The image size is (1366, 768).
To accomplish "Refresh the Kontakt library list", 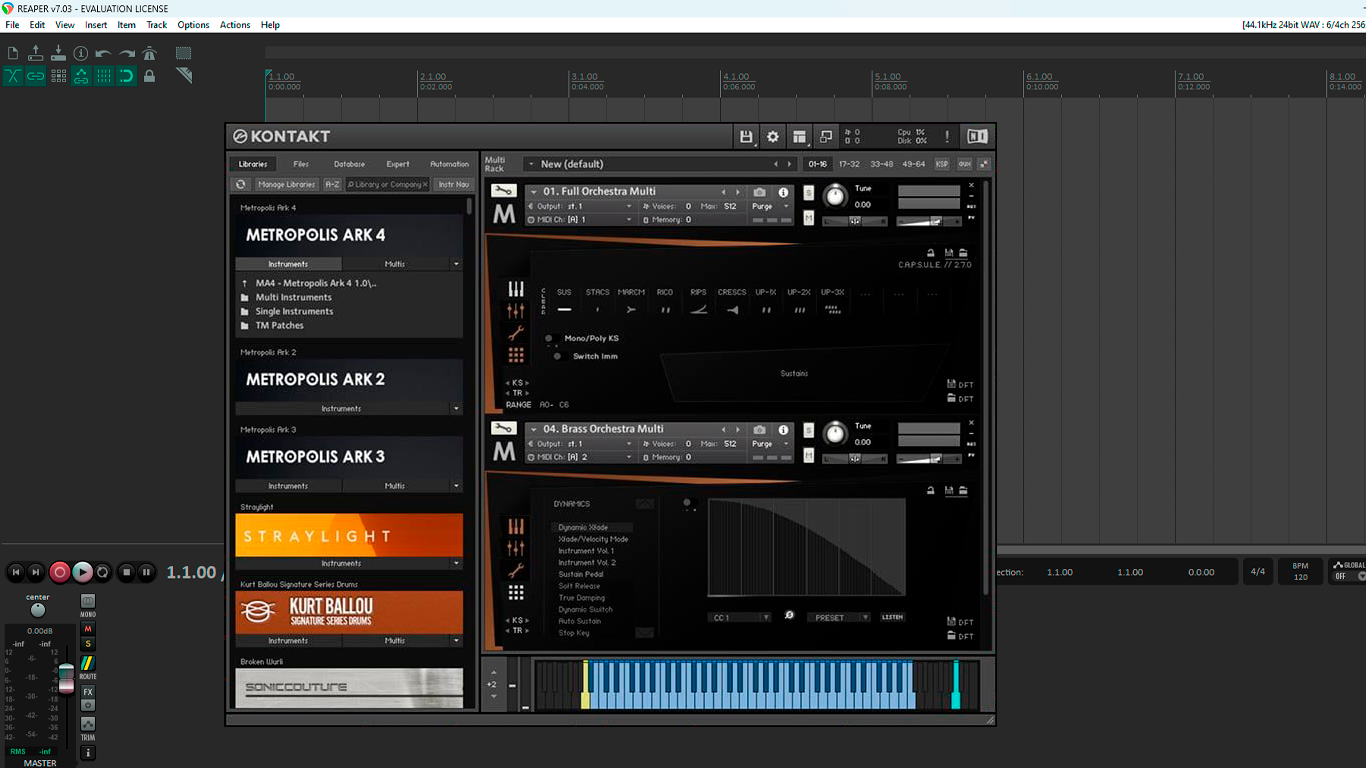I will (x=241, y=184).
